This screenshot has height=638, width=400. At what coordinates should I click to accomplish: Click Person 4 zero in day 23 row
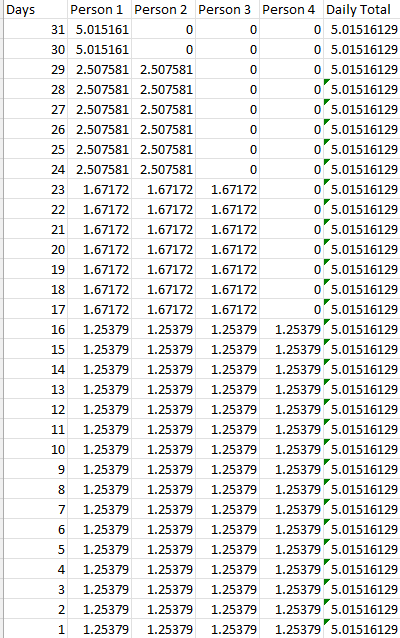(x=291, y=189)
